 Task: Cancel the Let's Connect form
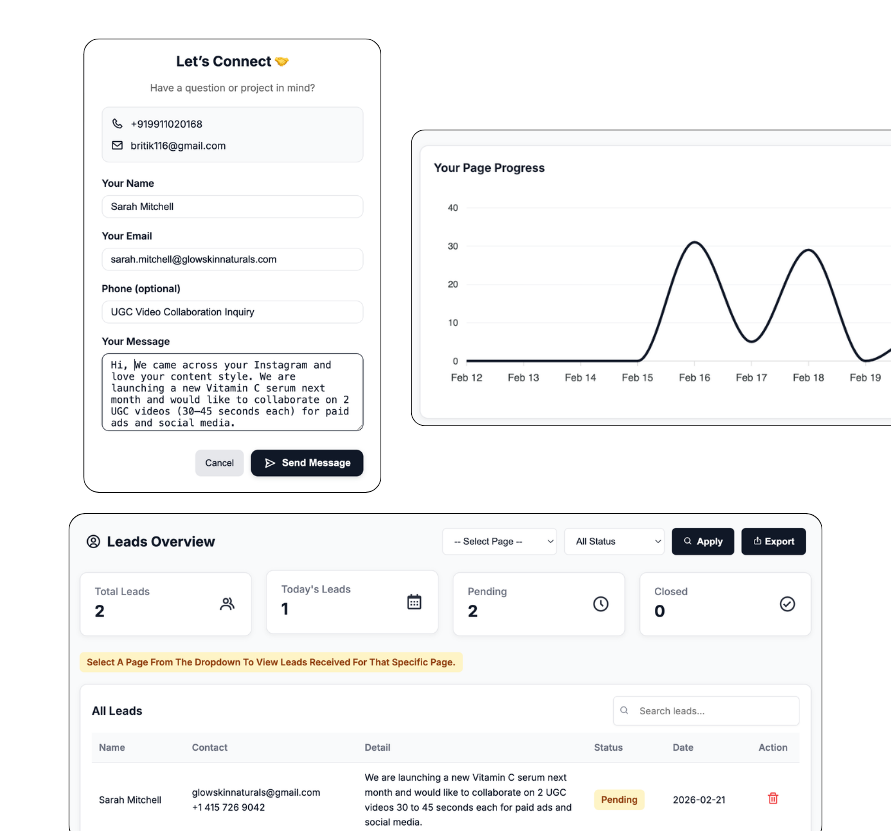point(219,463)
